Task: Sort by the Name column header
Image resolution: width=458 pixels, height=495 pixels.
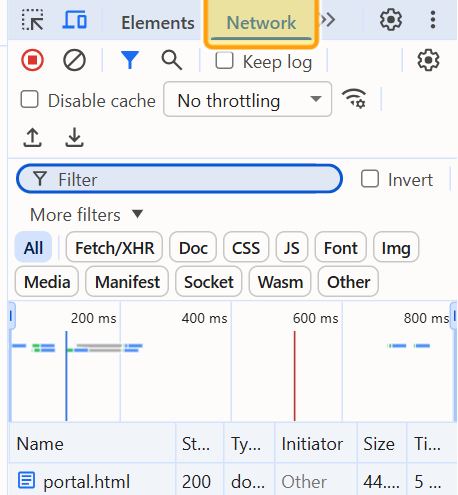Action: tap(92, 444)
